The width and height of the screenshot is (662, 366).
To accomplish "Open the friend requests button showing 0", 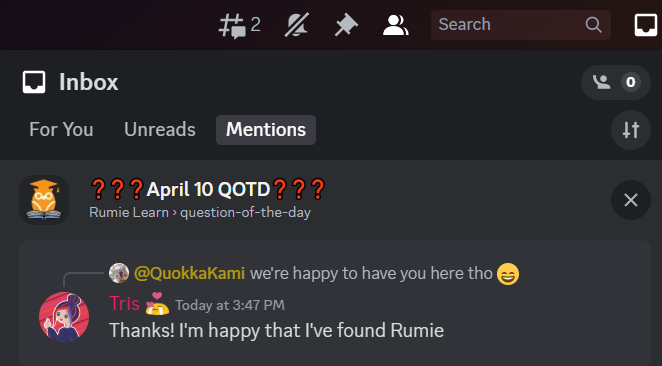I will (616, 82).
